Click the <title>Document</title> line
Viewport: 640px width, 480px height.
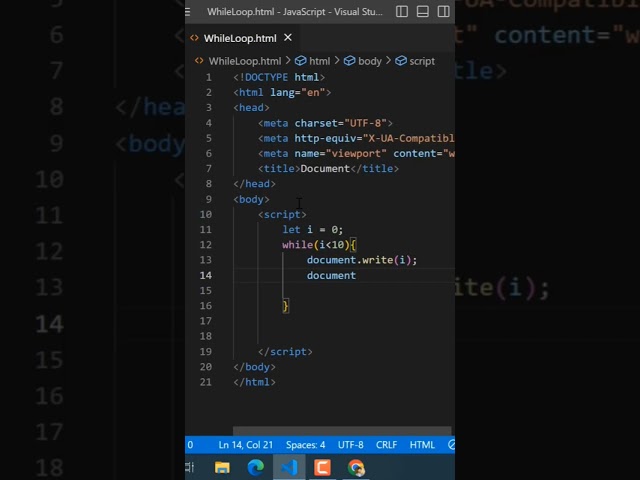[x=328, y=169]
